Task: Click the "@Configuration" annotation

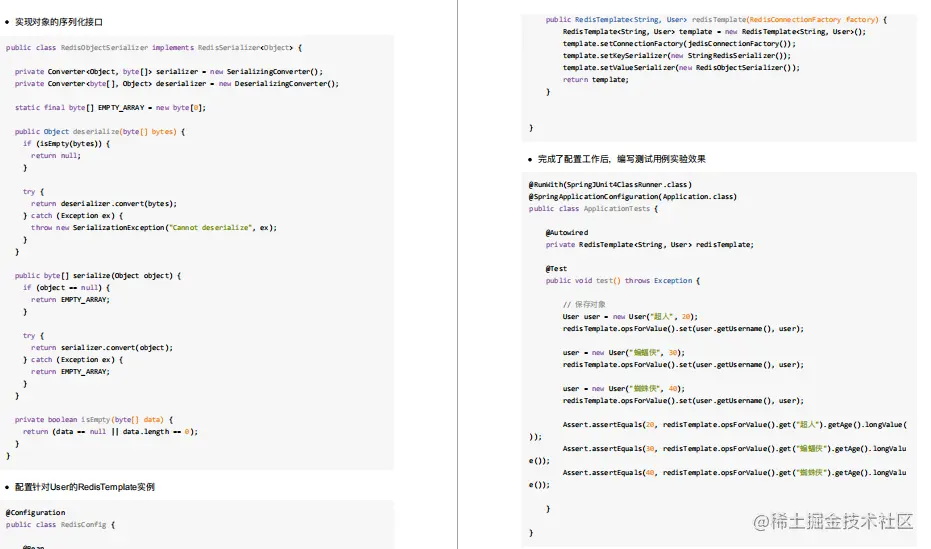Action: [36, 513]
